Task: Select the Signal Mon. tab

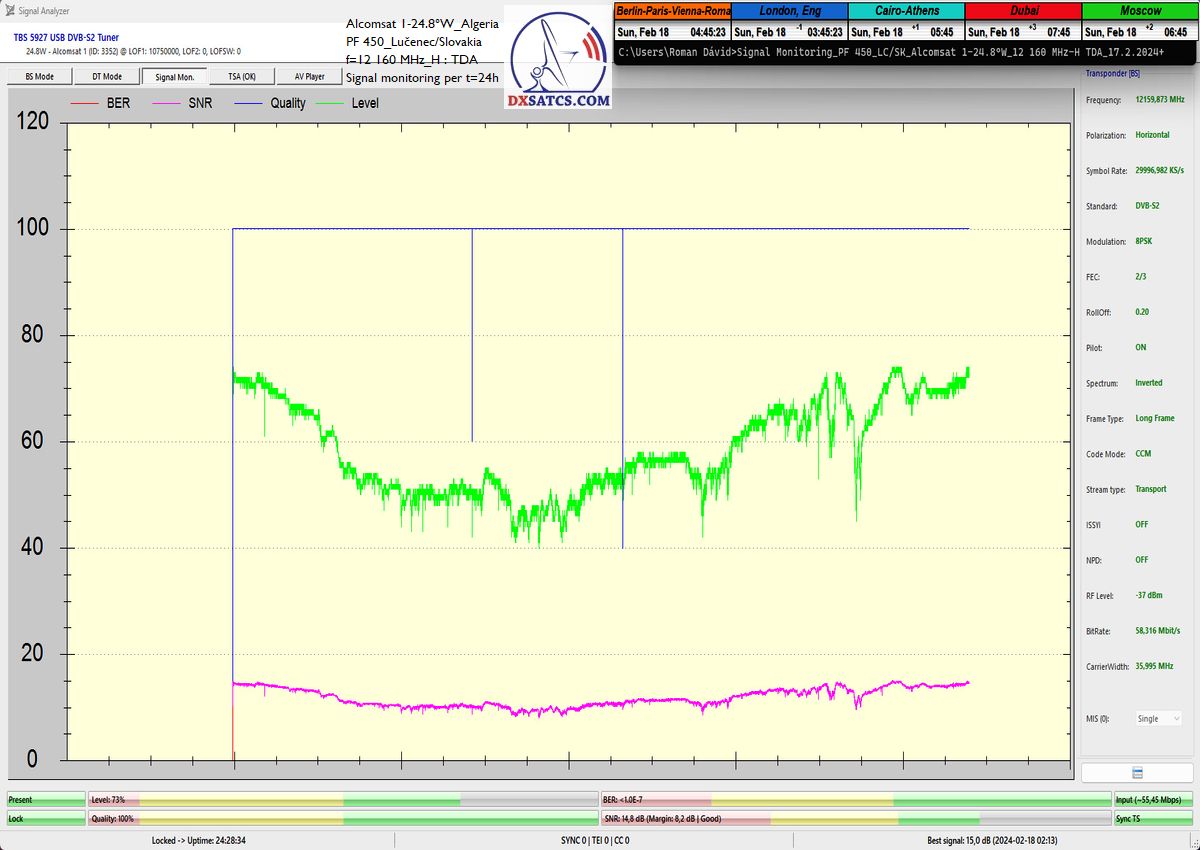Action: click(174, 76)
